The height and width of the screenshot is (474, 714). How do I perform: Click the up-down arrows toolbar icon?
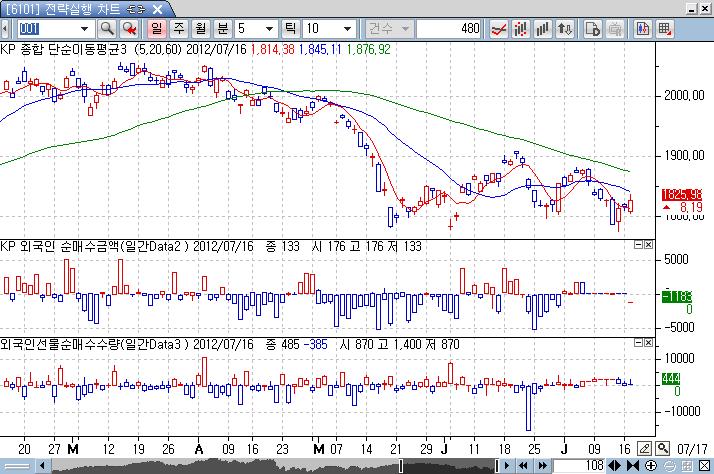[x=565, y=28]
